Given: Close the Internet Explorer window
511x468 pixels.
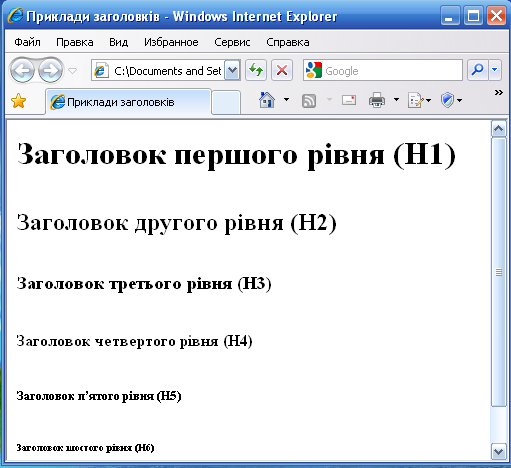Looking at the screenshot, I should (496, 16).
